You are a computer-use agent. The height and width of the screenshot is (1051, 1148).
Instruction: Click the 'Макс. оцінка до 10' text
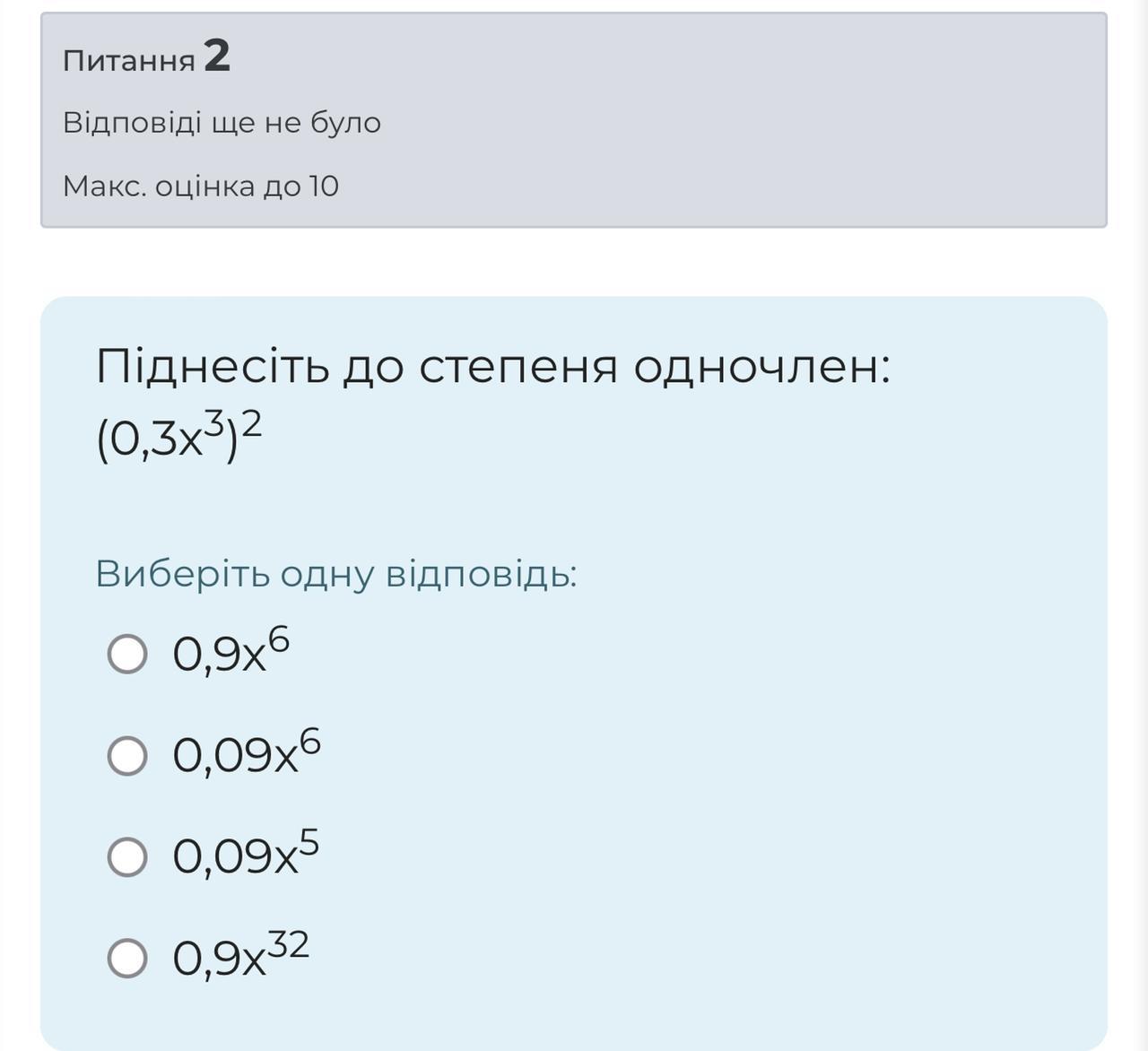201,187
